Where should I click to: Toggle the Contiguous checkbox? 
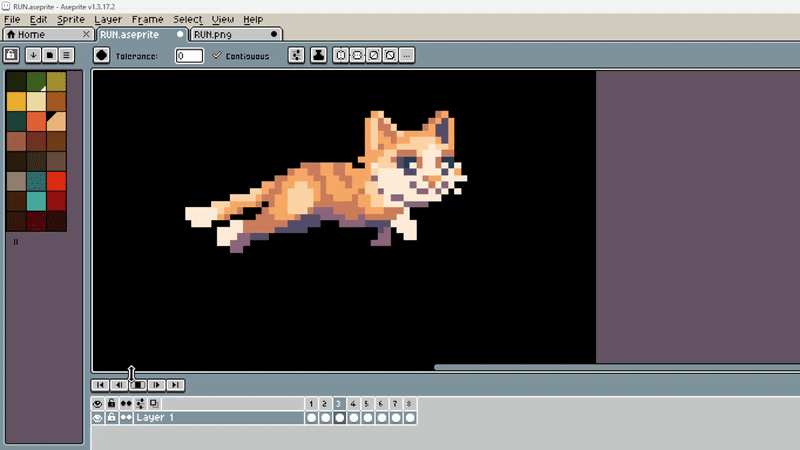point(217,55)
